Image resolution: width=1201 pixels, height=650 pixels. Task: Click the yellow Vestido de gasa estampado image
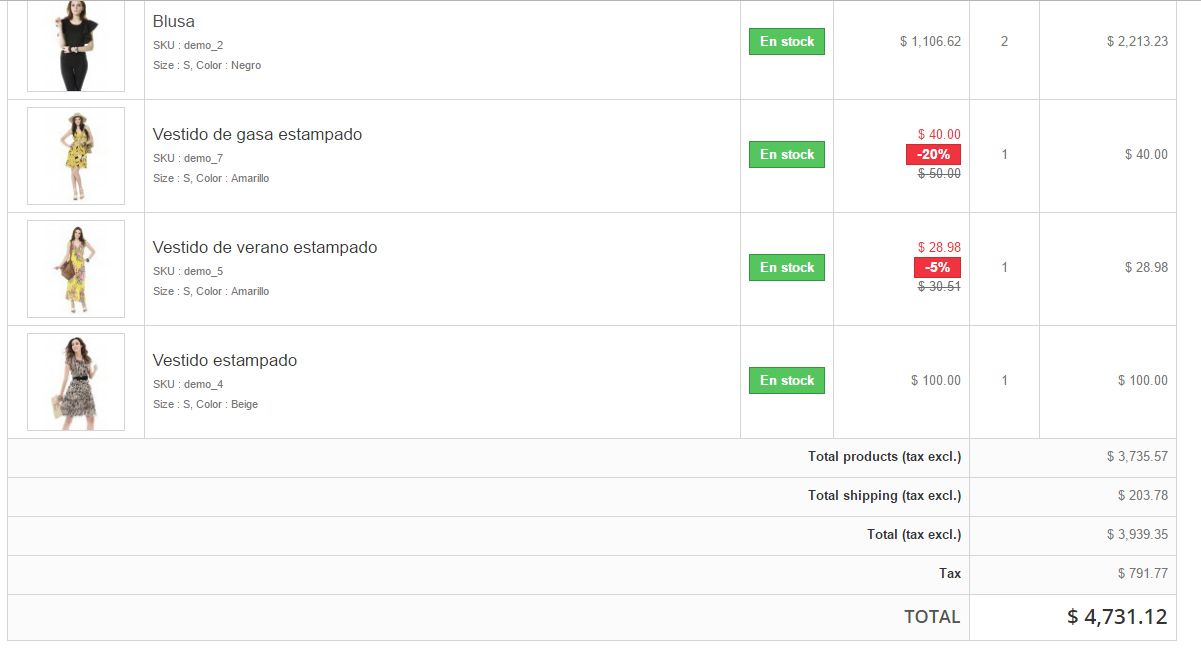(x=76, y=156)
